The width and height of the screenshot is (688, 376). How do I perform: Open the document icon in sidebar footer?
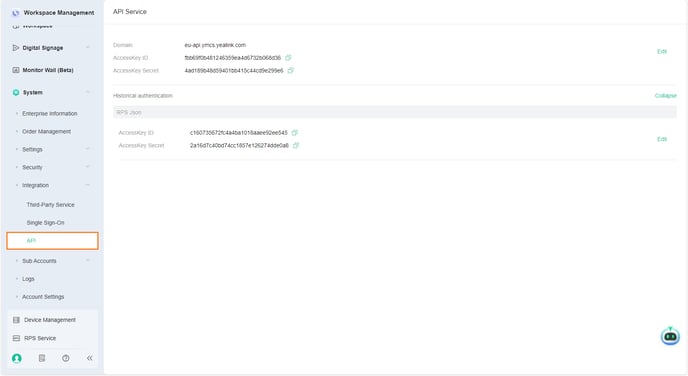[42, 358]
